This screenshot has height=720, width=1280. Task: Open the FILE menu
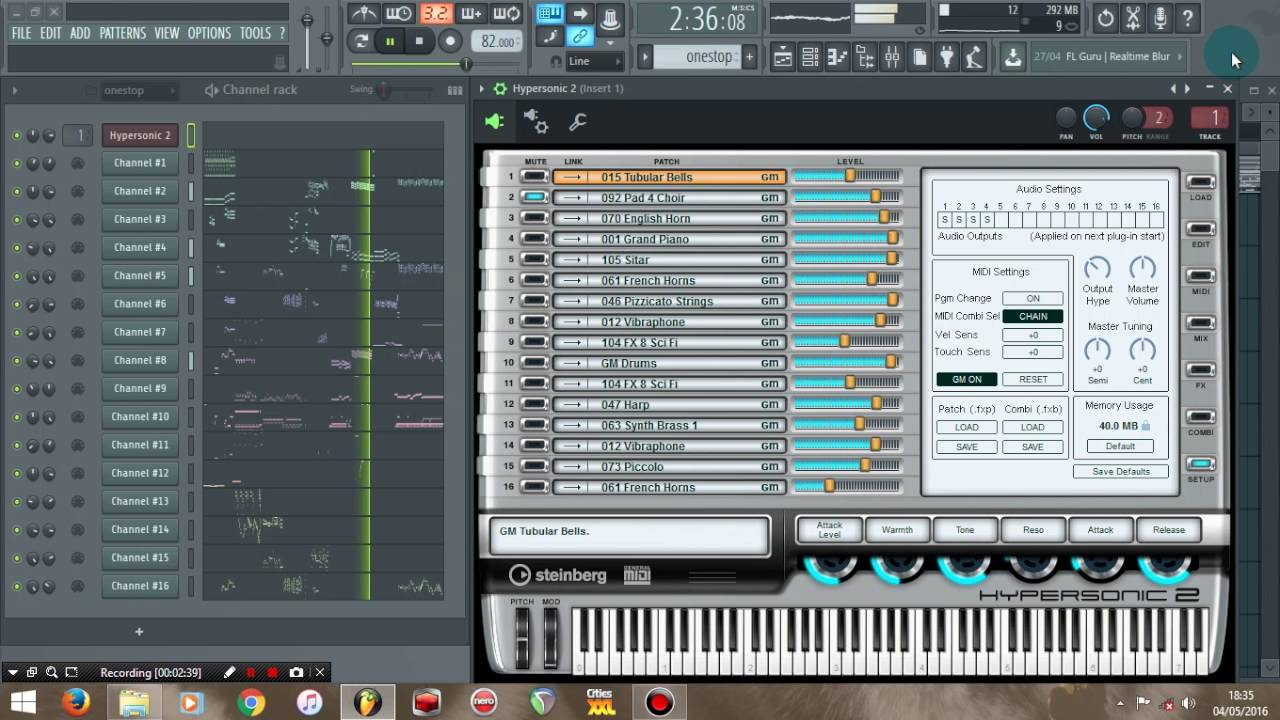(x=21, y=33)
